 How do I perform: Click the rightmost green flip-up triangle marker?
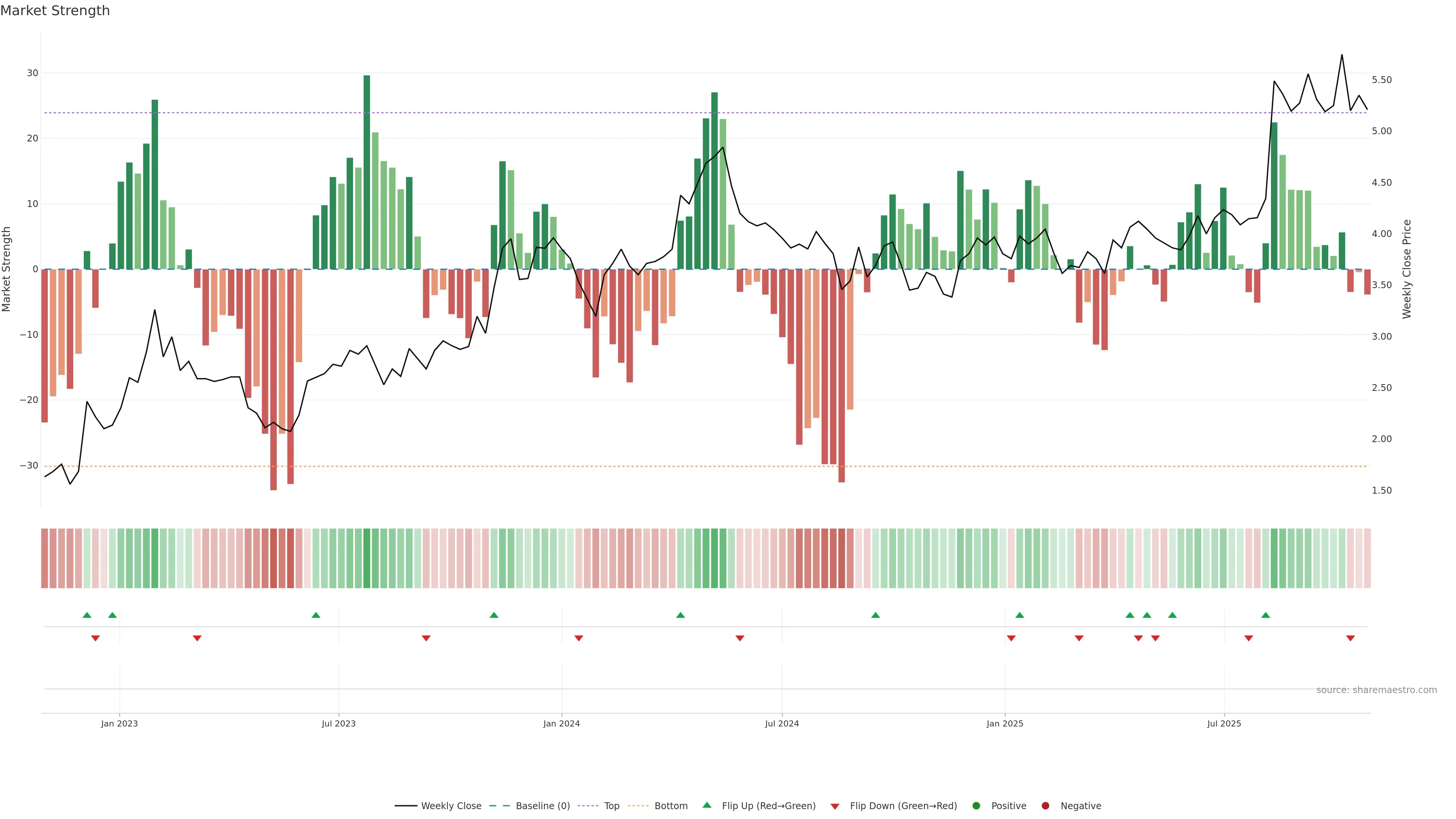1266,615
